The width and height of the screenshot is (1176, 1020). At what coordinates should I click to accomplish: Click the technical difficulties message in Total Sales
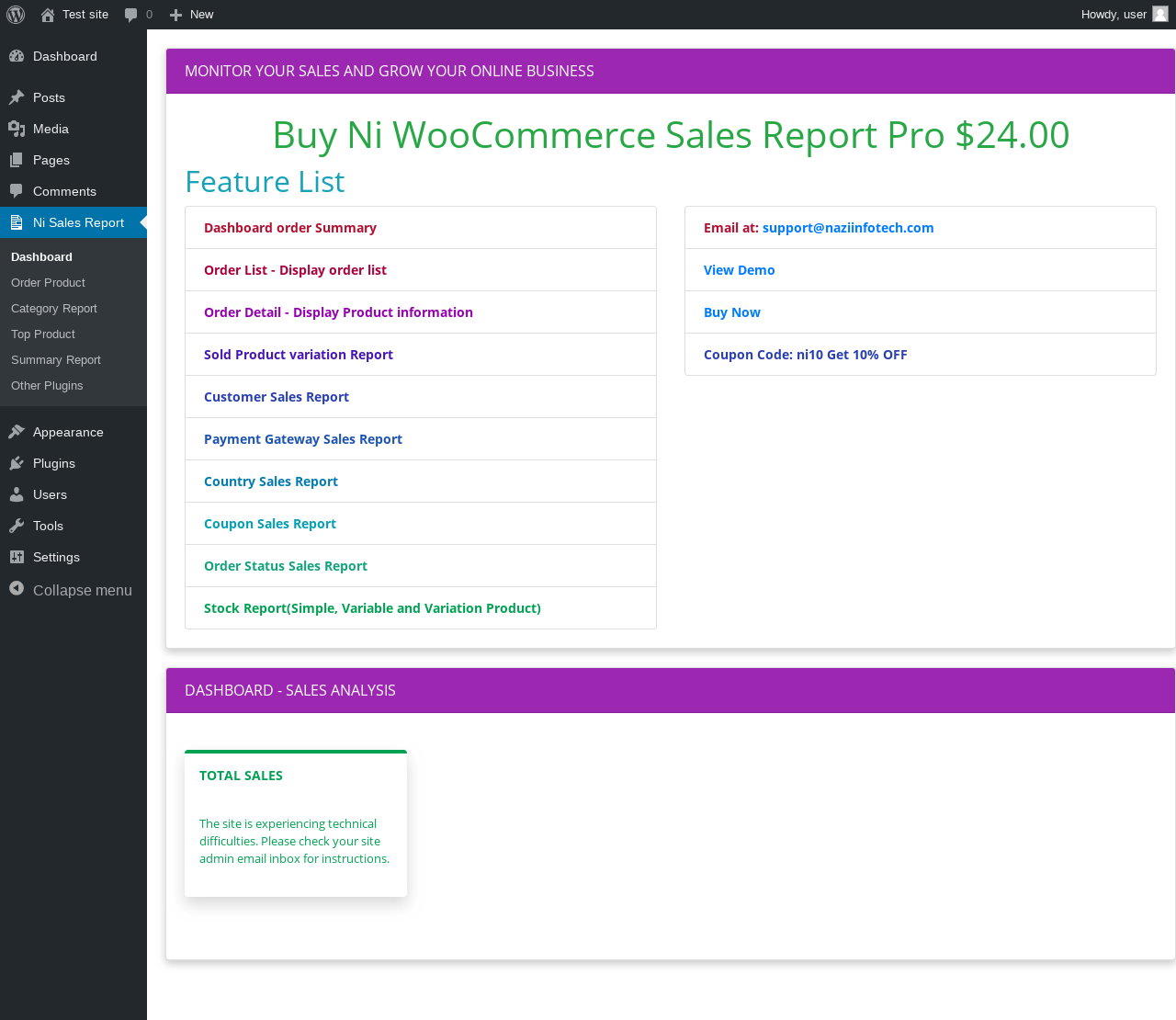coord(295,841)
